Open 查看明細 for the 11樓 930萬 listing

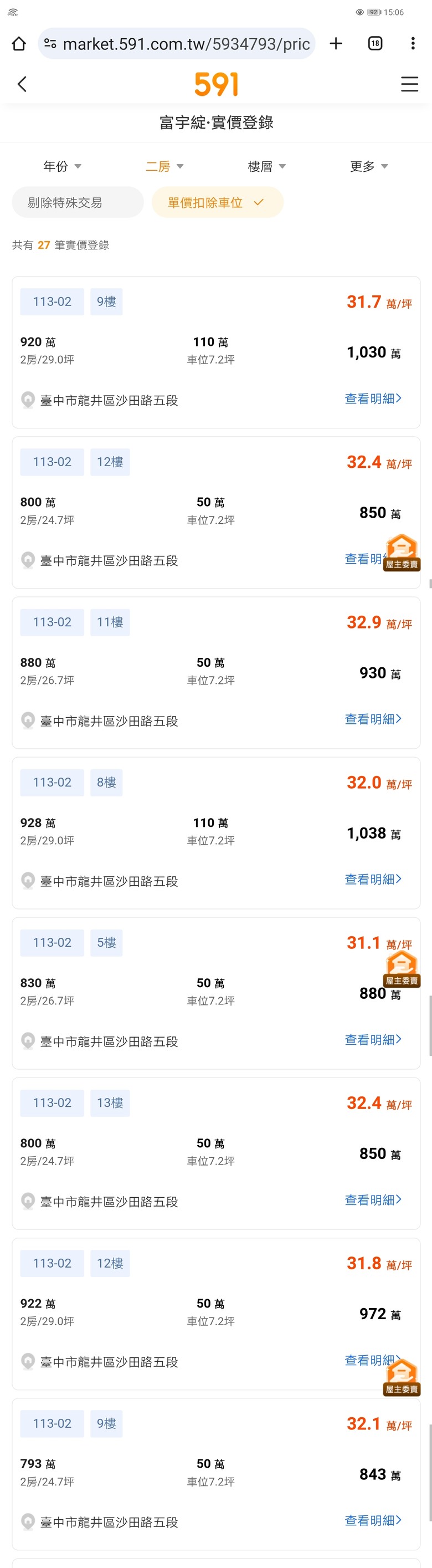pyautogui.click(x=373, y=719)
